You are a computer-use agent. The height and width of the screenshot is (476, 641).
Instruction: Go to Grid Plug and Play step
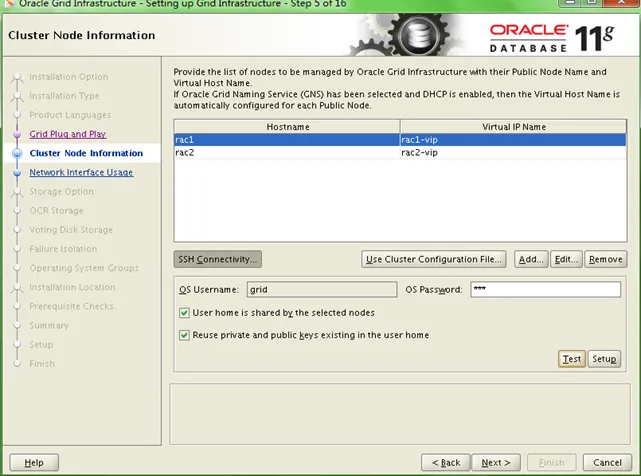click(x=67, y=134)
